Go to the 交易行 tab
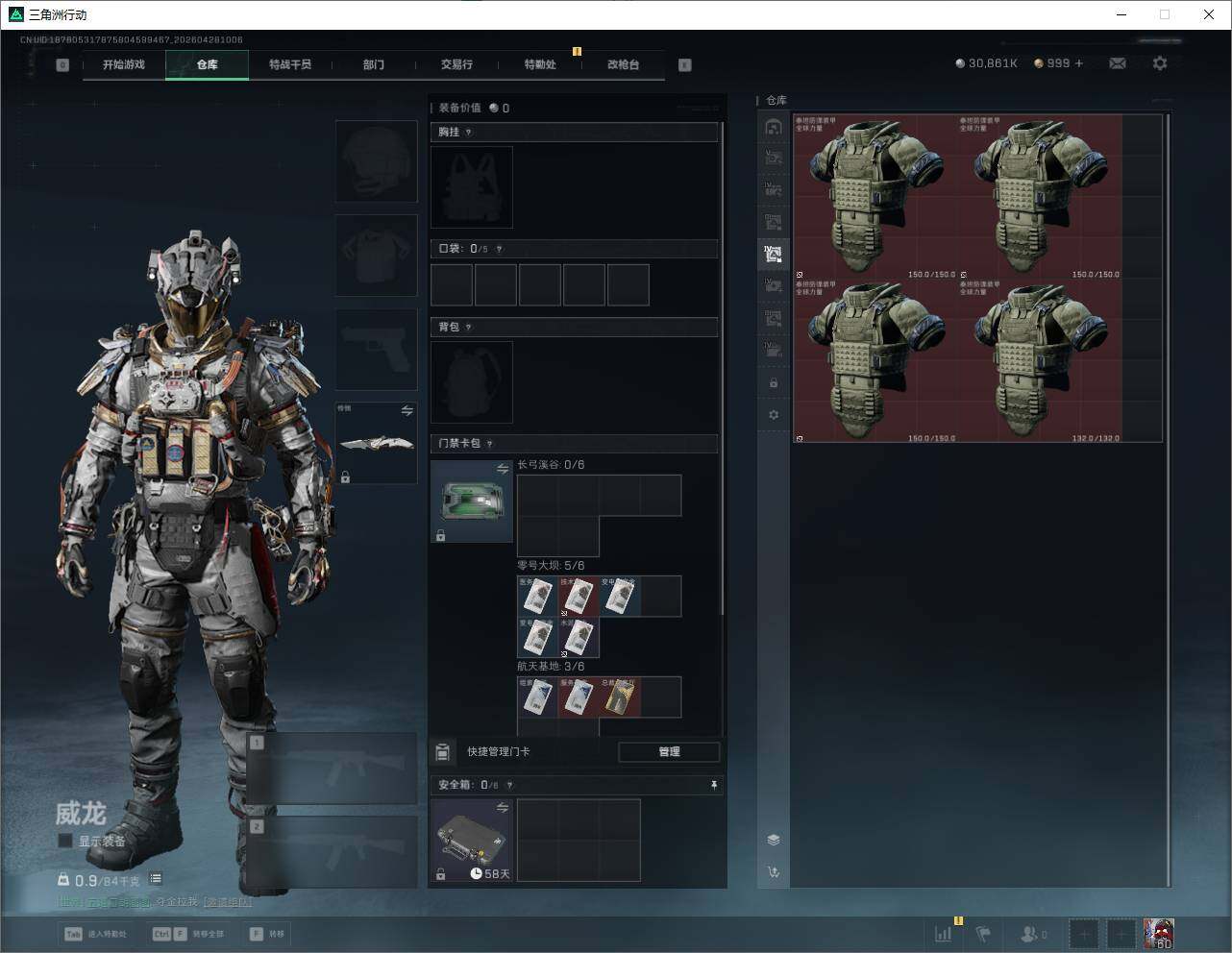The height and width of the screenshot is (953, 1232). click(x=456, y=64)
